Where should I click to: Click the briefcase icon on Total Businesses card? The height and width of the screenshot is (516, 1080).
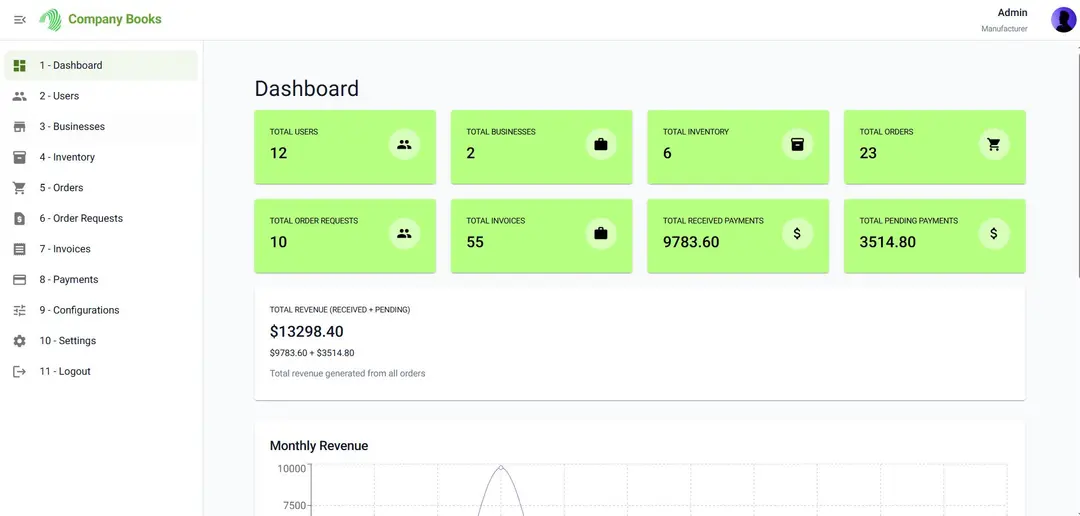point(601,145)
